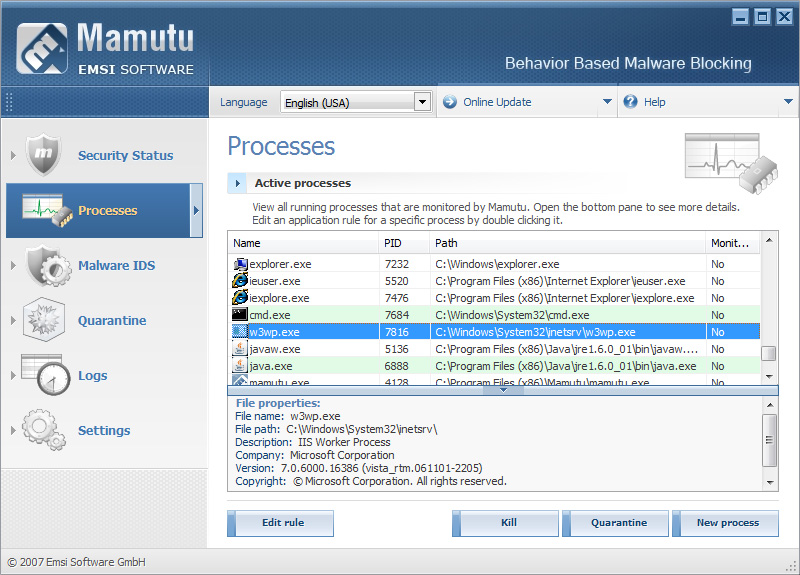Open the Settings section

click(x=104, y=431)
